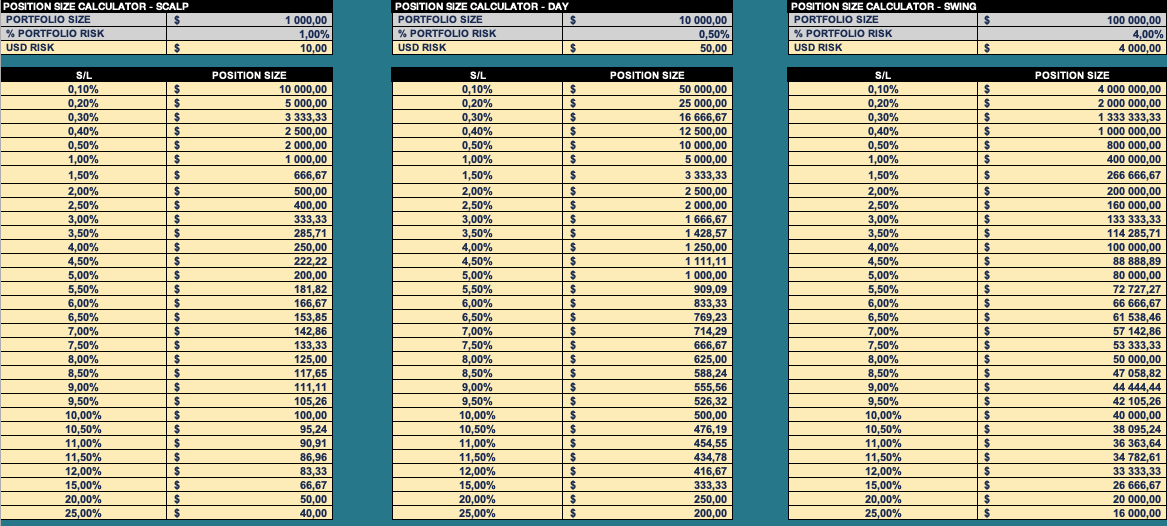
Task: Click the Day table S/L column header
Action: tap(477, 75)
